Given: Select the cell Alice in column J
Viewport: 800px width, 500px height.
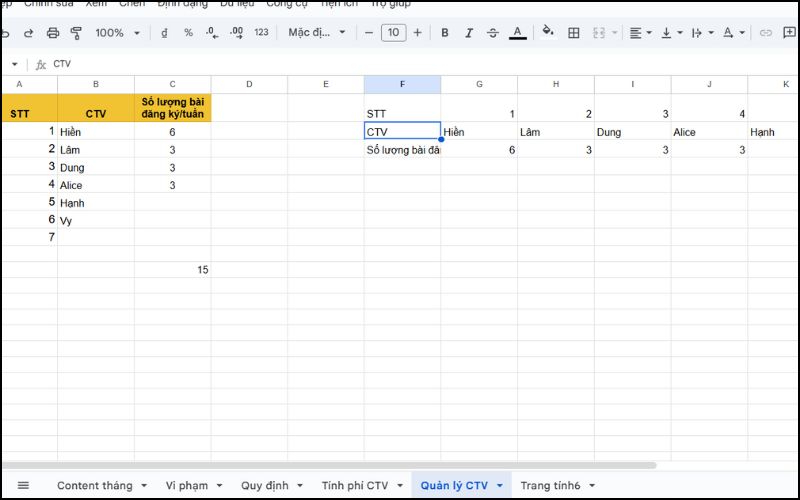Looking at the screenshot, I should [x=709, y=132].
